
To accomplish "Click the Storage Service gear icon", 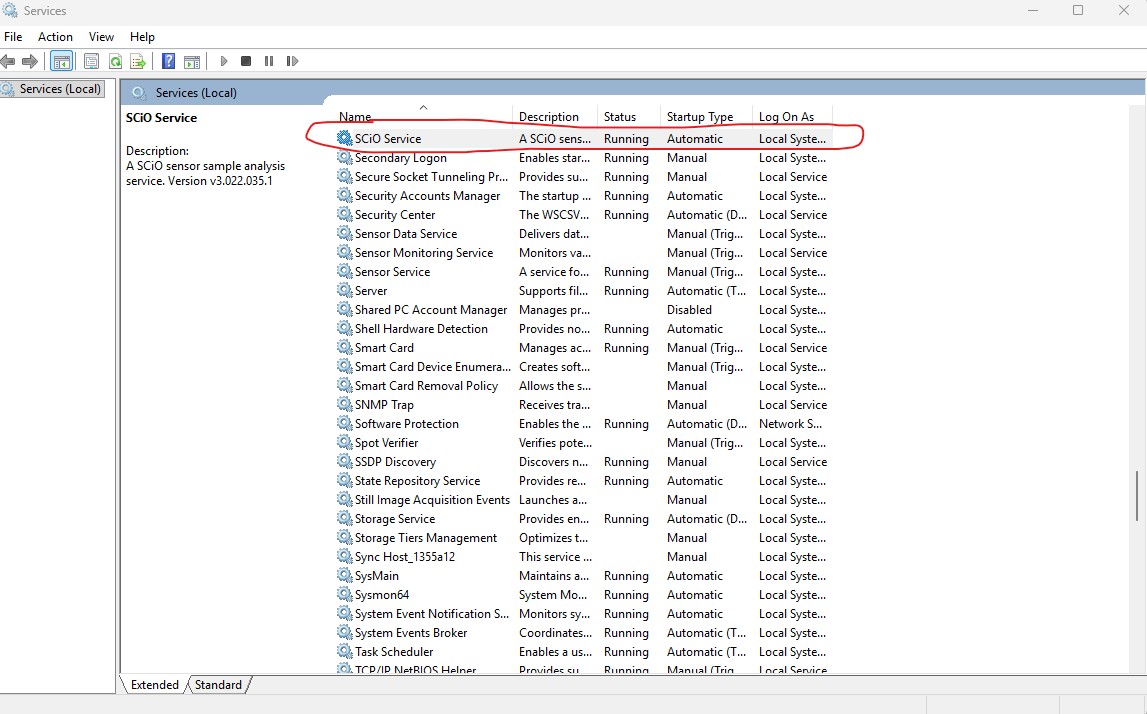I will (345, 519).
